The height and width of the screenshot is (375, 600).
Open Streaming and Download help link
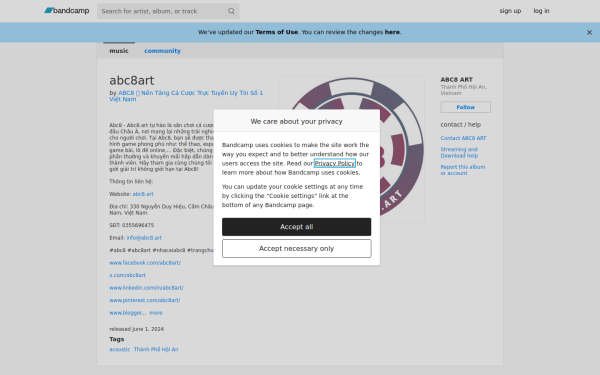click(459, 153)
